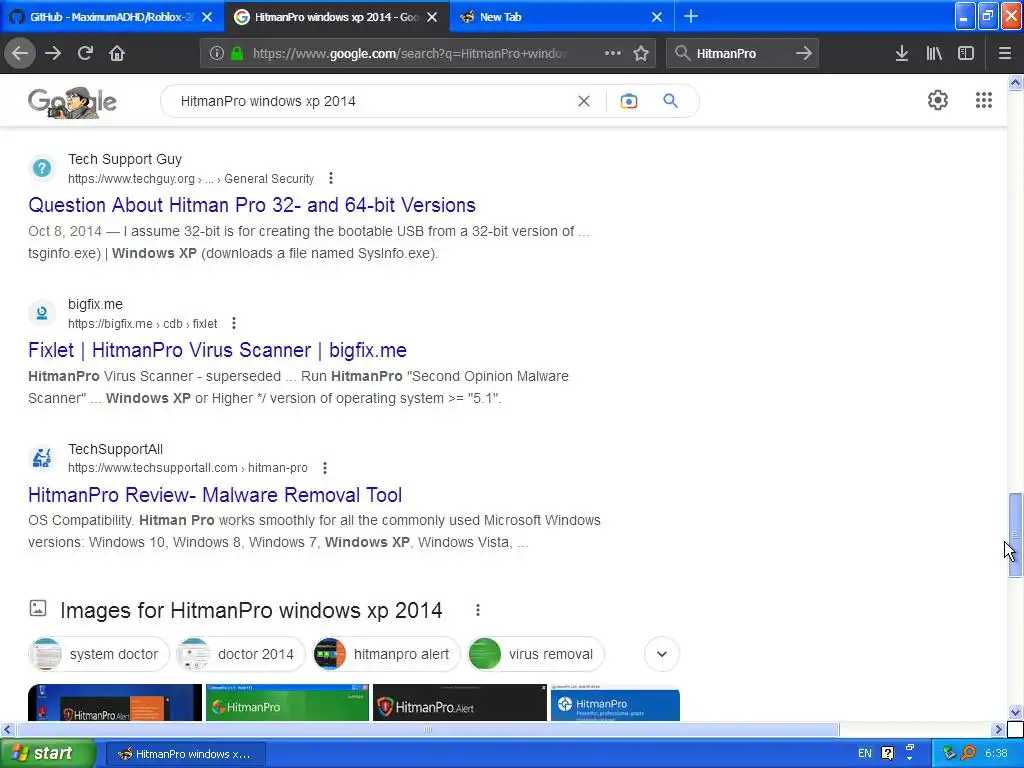Viewport: 1024px width, 768px height.
Task: Close the GitHub tab
Action: tap(207, 17)
